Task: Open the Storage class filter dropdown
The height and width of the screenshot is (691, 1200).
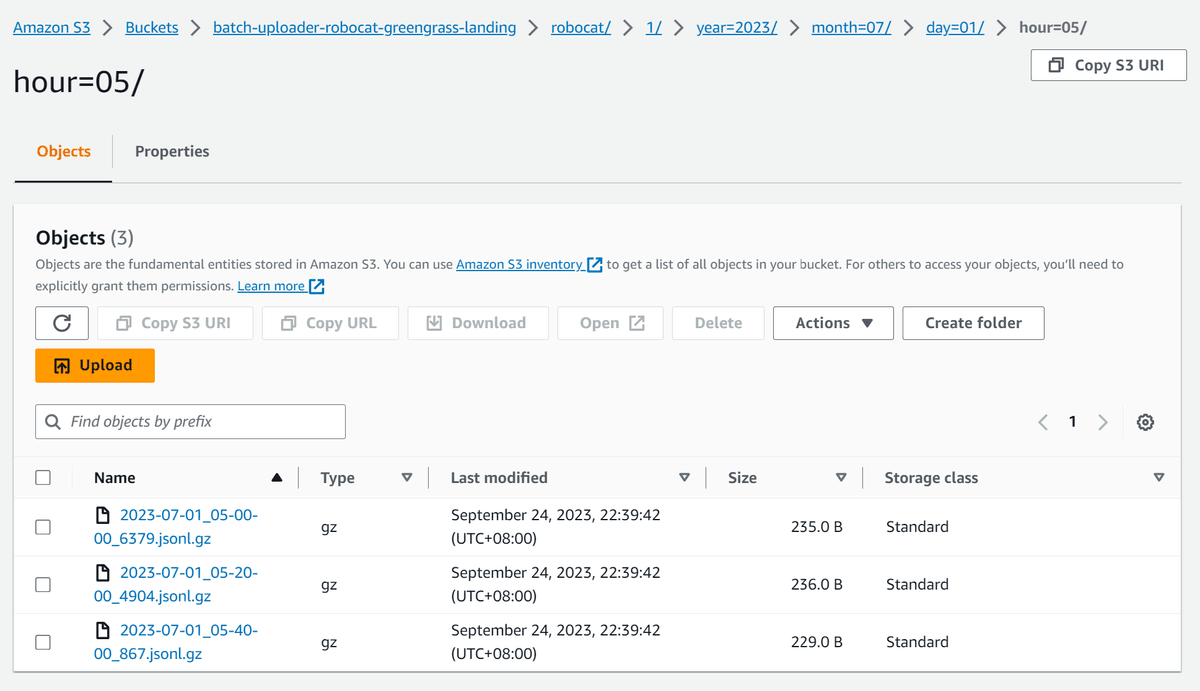Action: (x=1159, y=477)
